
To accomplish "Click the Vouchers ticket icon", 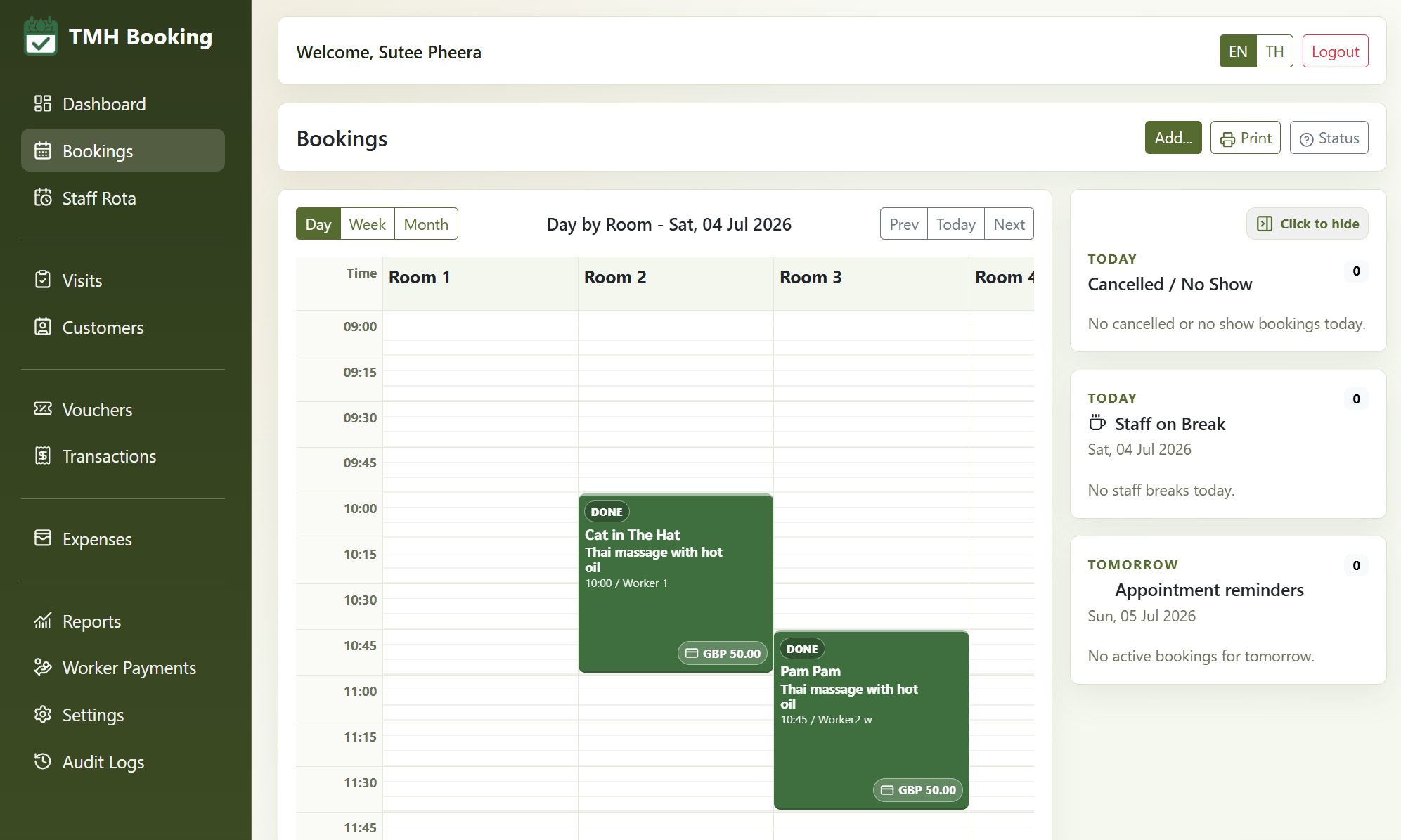I will 43,409.
